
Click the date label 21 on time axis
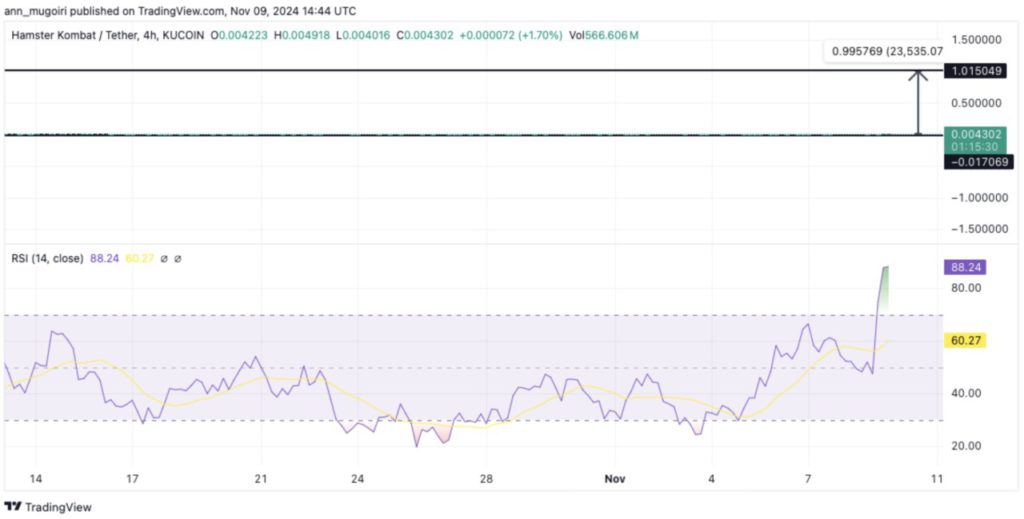pyautogui.click(x=261, y=479)
